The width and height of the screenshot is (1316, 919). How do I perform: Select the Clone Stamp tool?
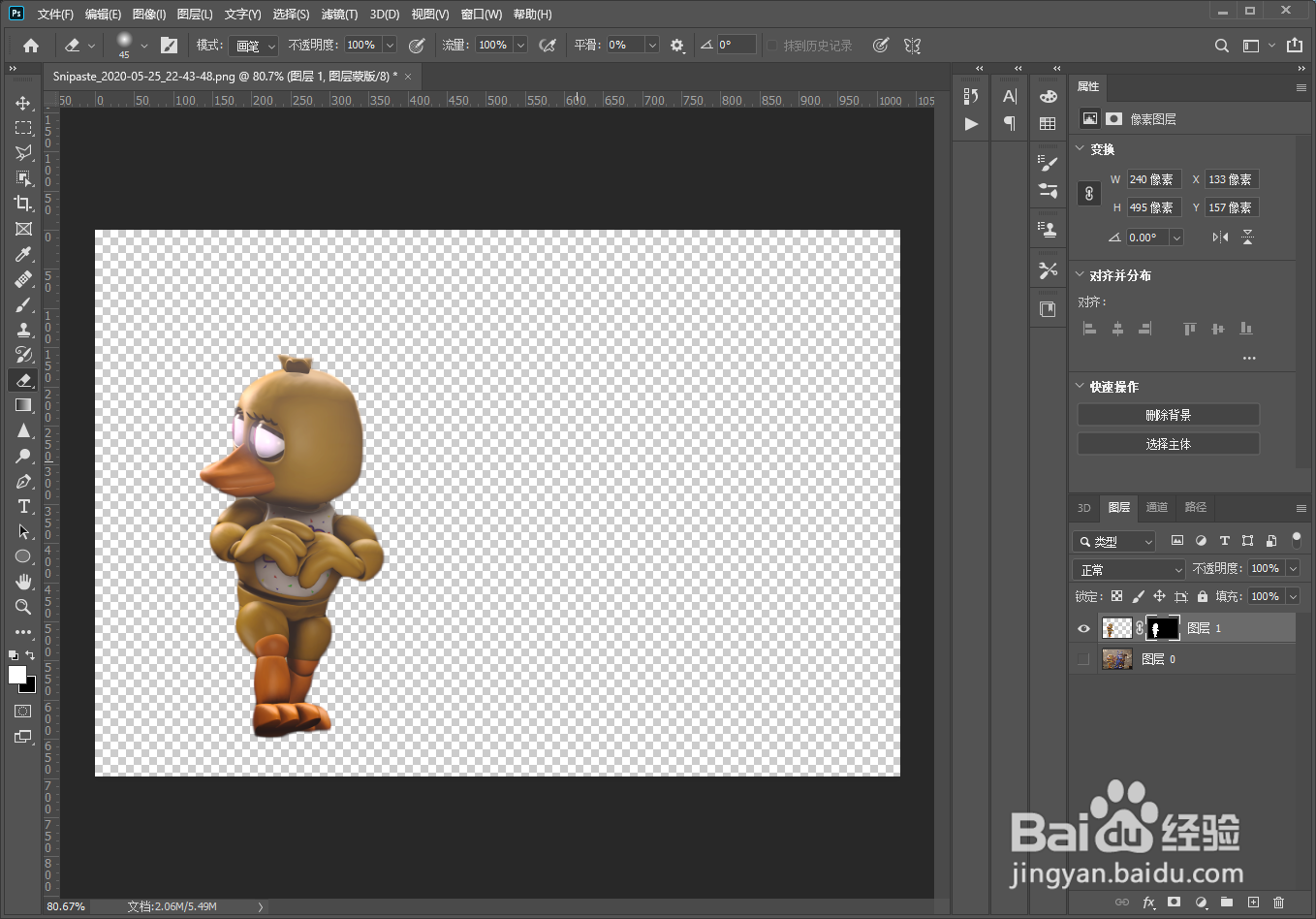pyautogui.click(x=23, y=330)
